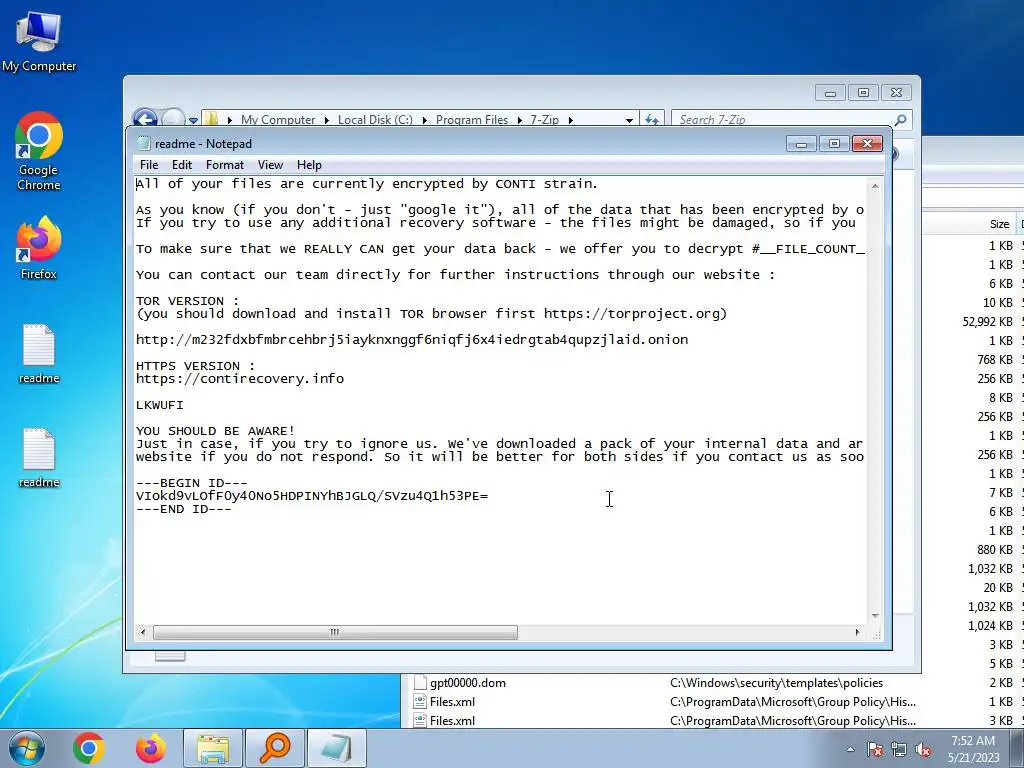
Task: Open network status tray icon
Action: pyautogui.click(x=899, y=749)
